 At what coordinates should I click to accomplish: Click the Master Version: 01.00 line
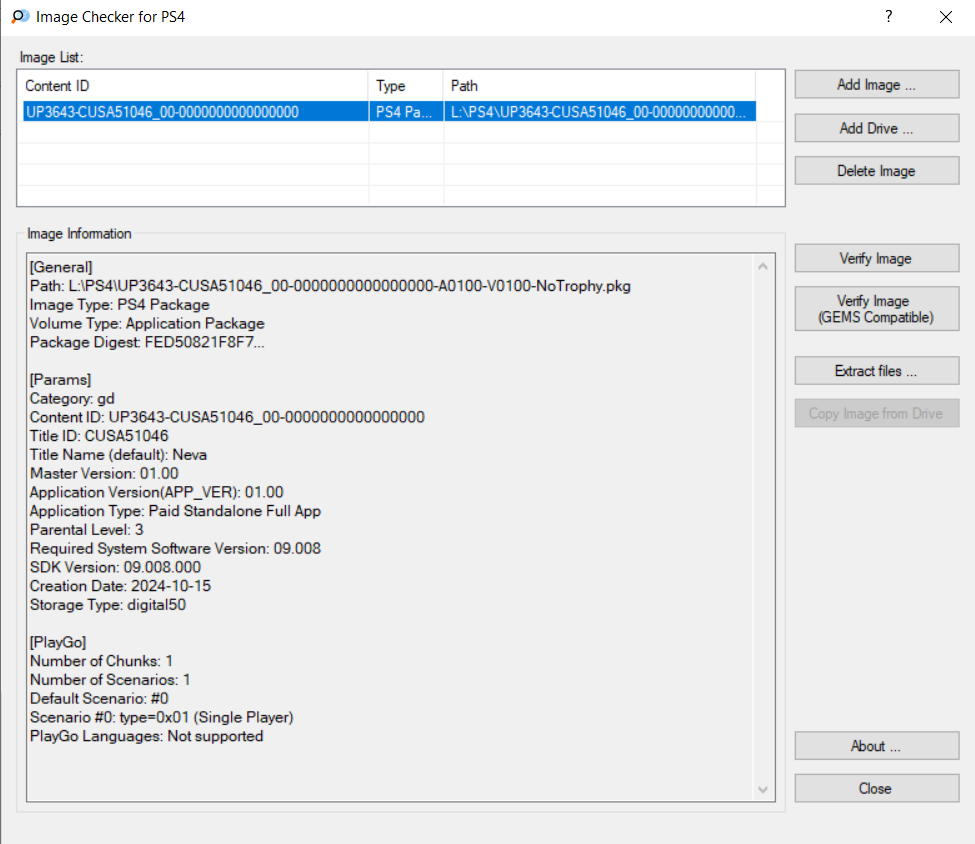point(104,474)
